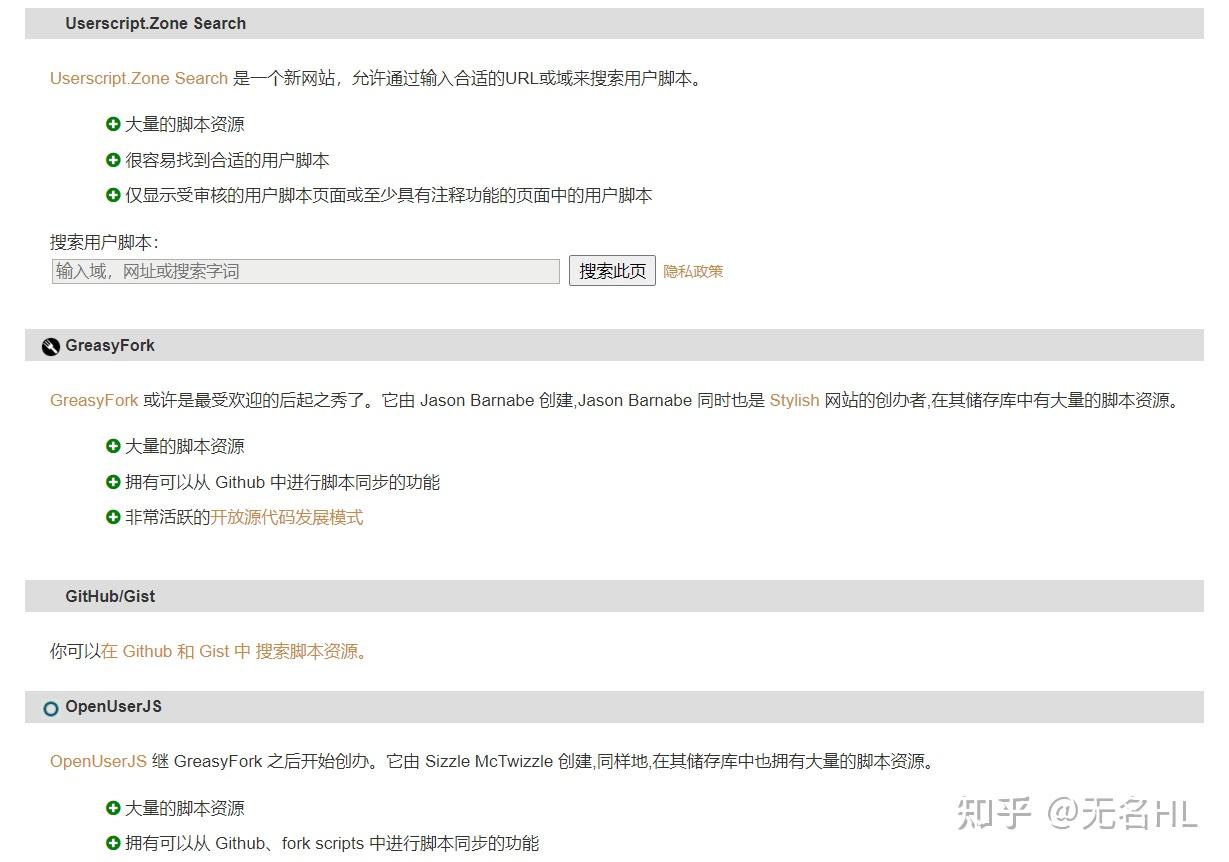
Task: Focus the userscript search input field
Action: 306,271
